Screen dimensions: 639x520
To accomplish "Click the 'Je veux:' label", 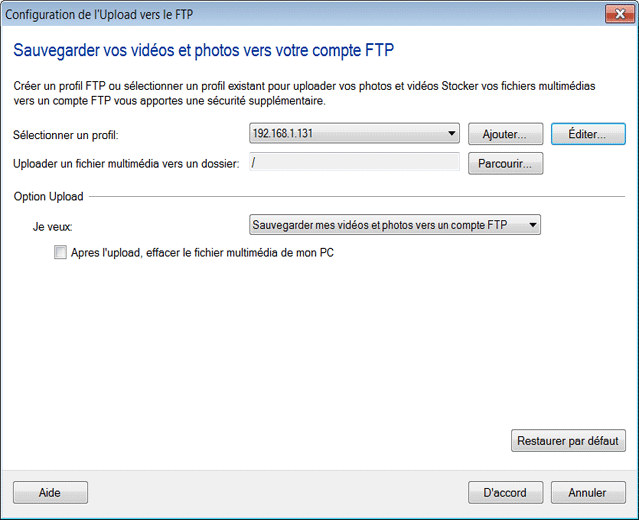I will coord(52,227).
